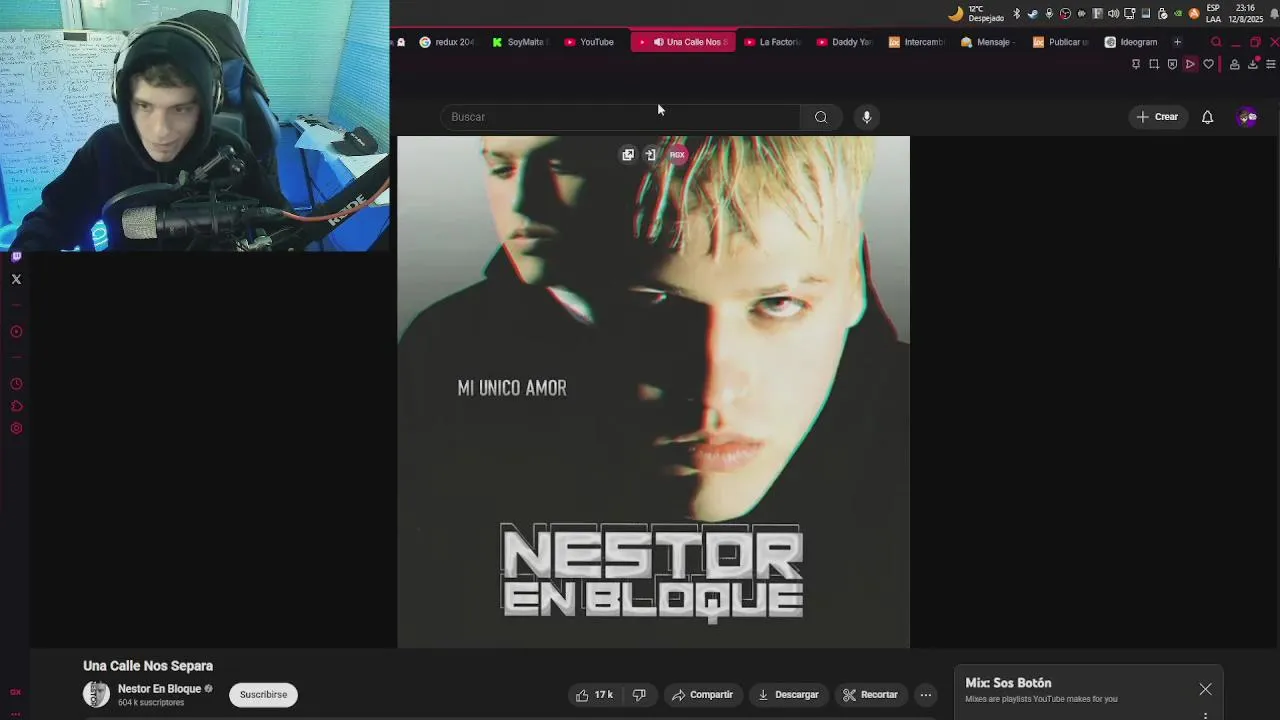Click the pink RGX badge on the video
The width and height of the screenshot is (1280, 720).
tap(677, 155)
